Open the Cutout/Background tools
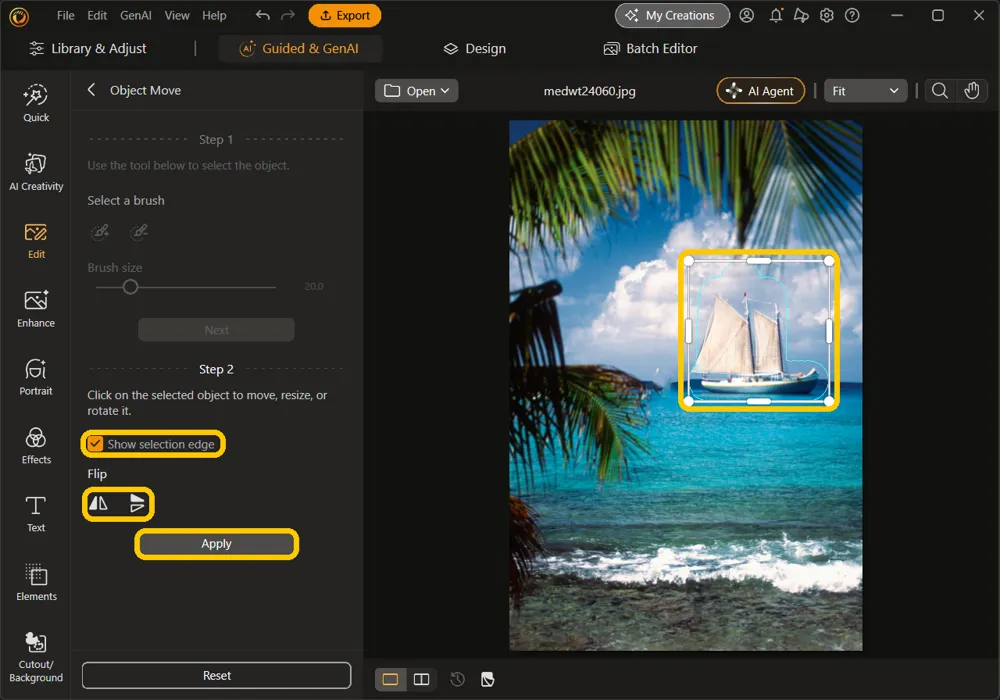Screen dimensions: 1000x700 [x=36, y=657]
